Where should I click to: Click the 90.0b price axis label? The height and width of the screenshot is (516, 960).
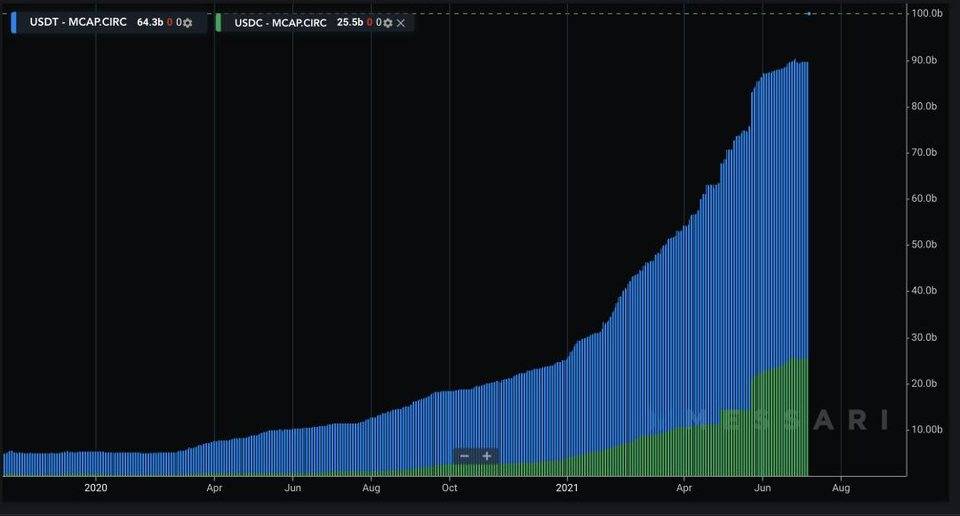pos(924,60)
